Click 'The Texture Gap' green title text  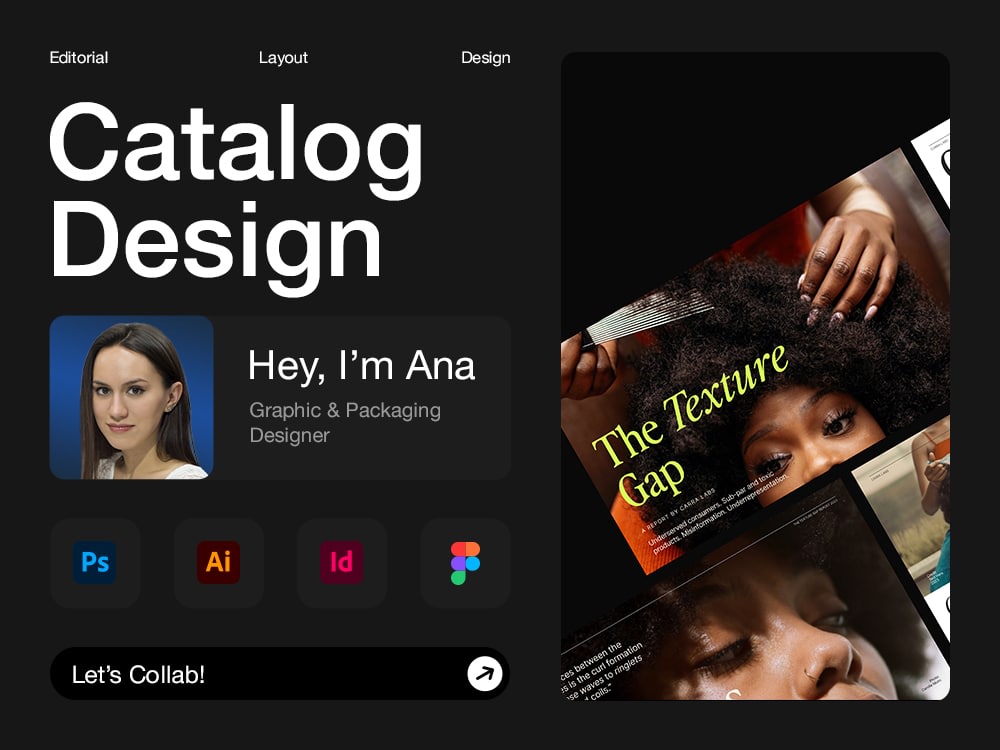tap(689, 426)
